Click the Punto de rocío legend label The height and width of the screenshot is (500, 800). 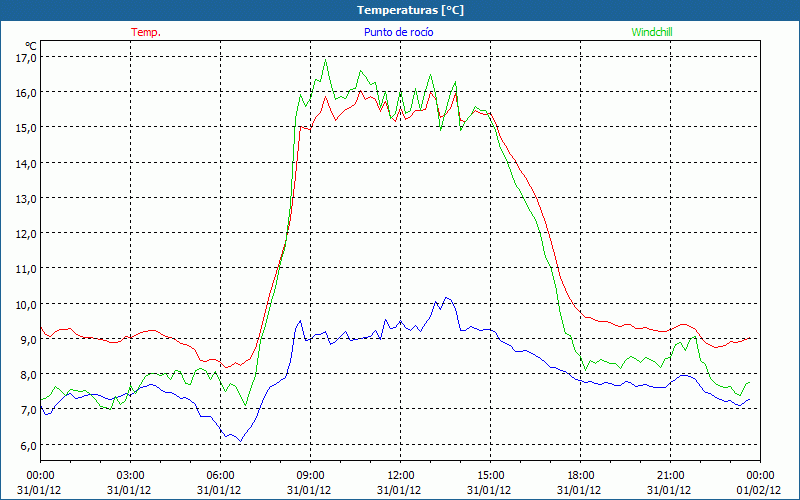pyautogui.click(x=398, y=32)
